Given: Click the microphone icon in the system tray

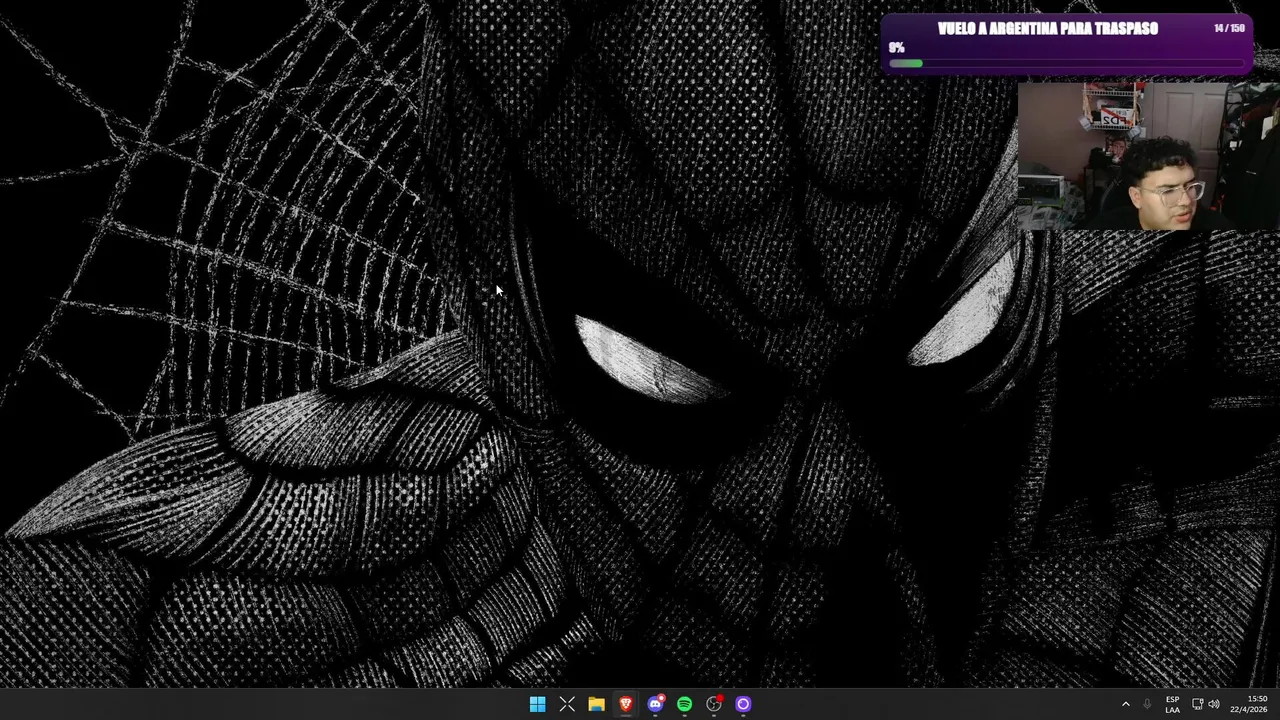Looking at the screenshot, I should pyautogui.click(x=1147, y=704).
